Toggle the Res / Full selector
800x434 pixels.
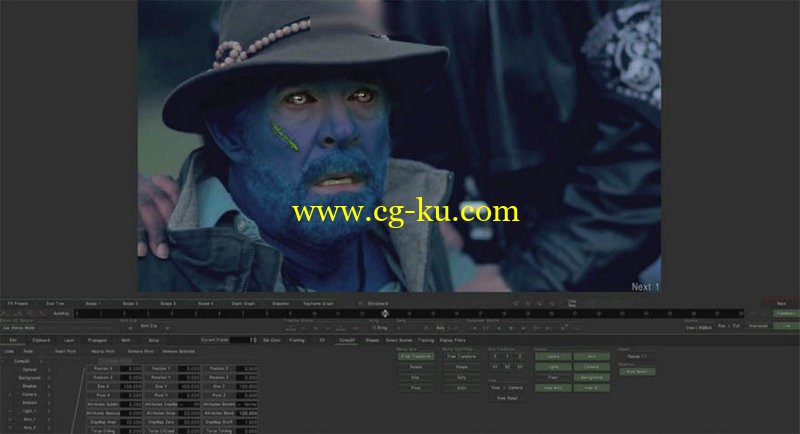point(729,326)
